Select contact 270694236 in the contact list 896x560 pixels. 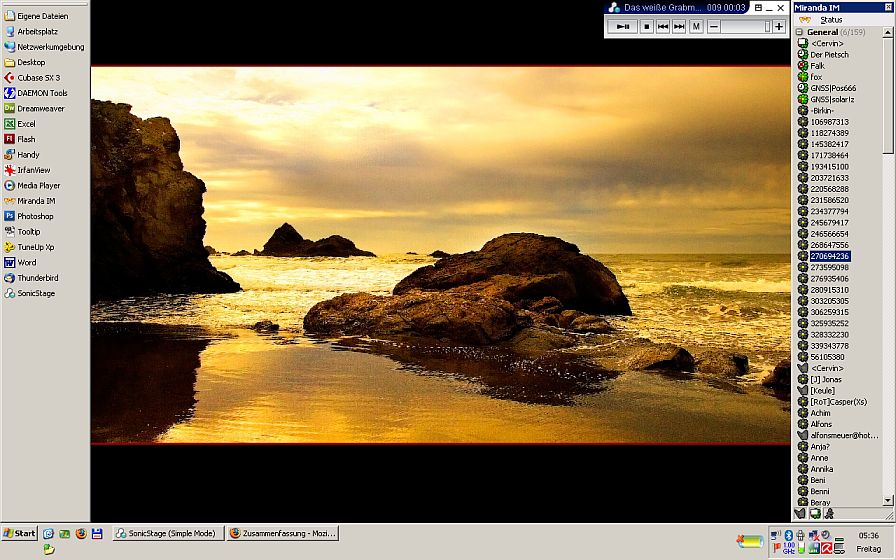pyautogui.click(x=830, y=256)
